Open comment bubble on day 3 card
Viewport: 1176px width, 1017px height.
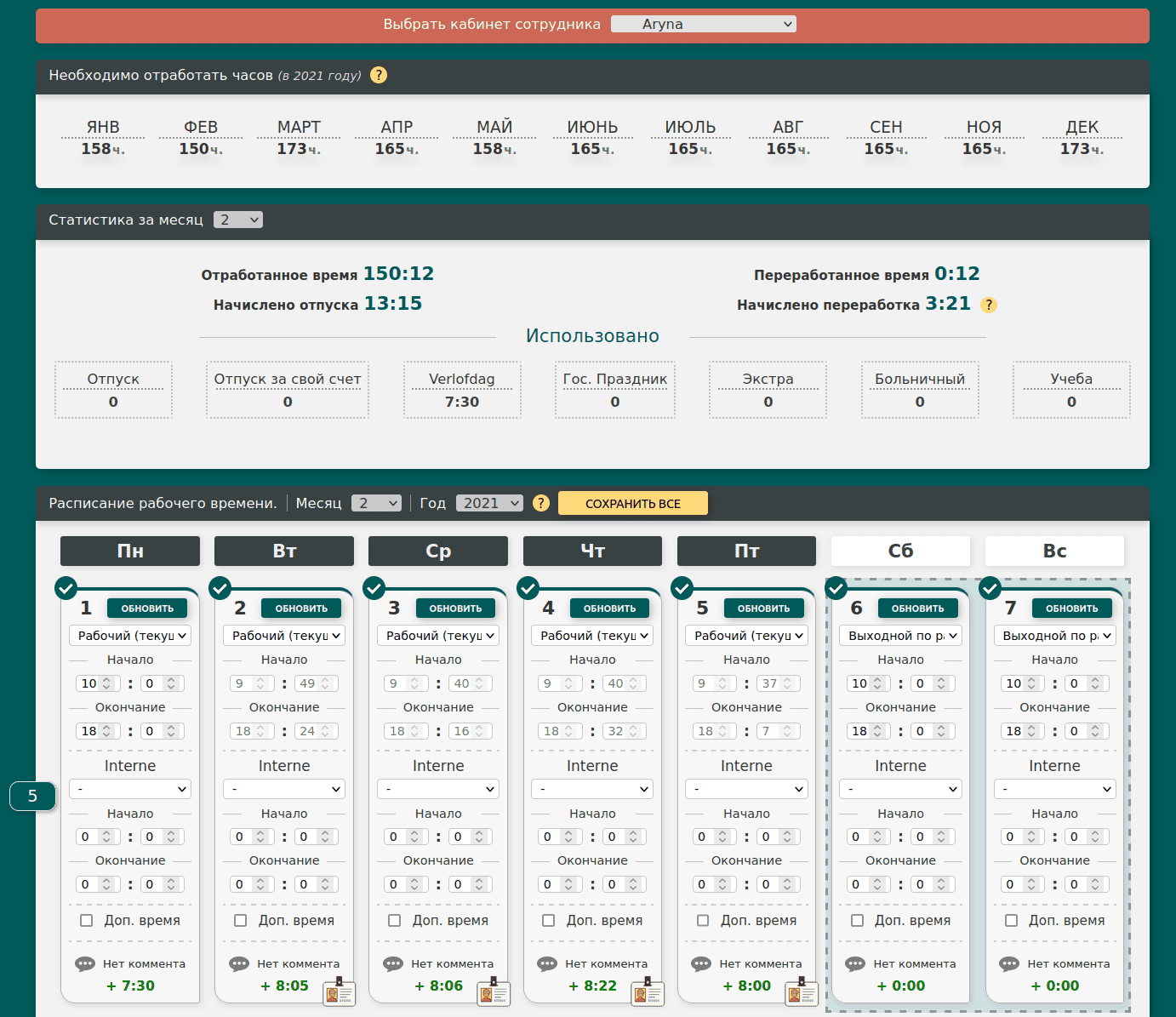point(393,964)
